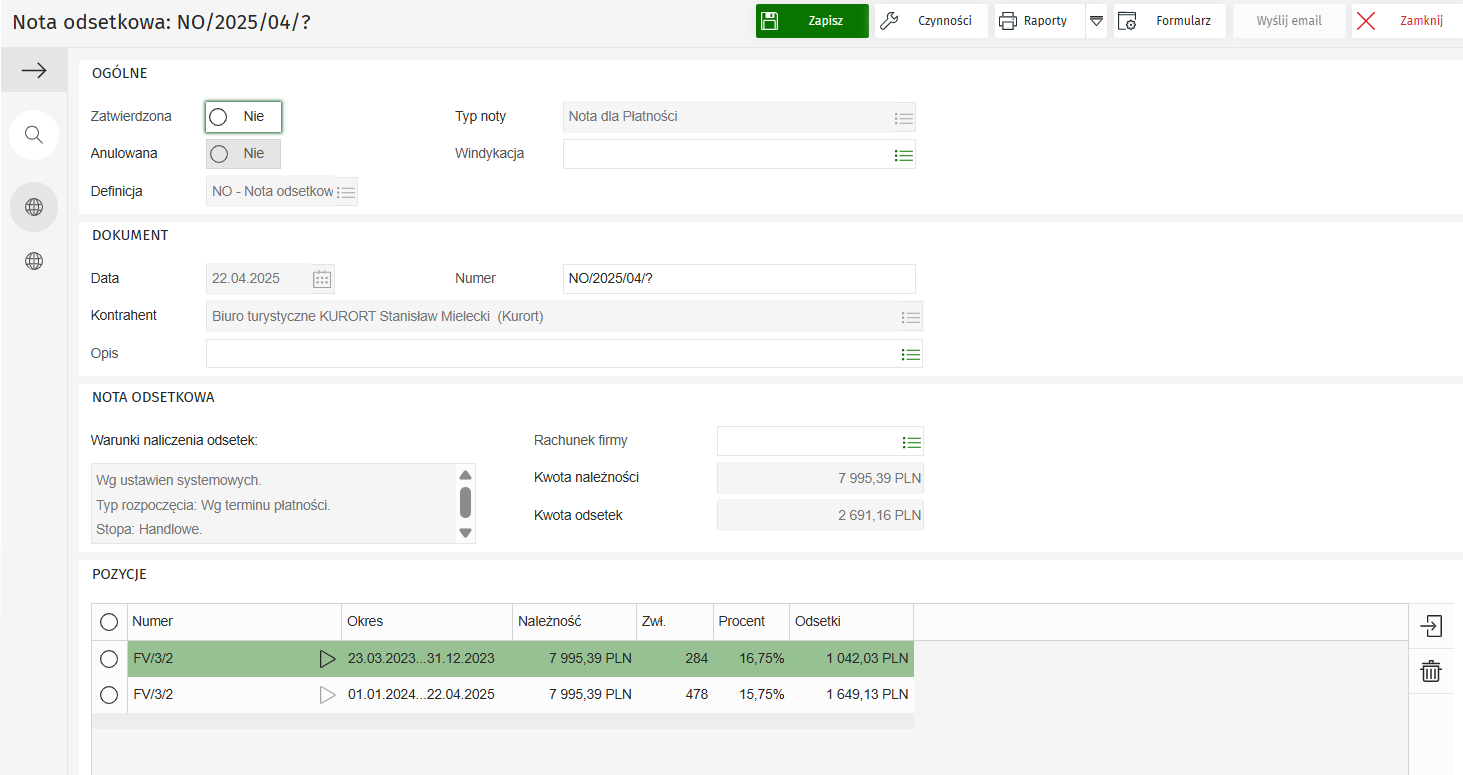1463x775 pixels.
Task: Open the Windykacja list dropdown
Action: tap(904, 155)
